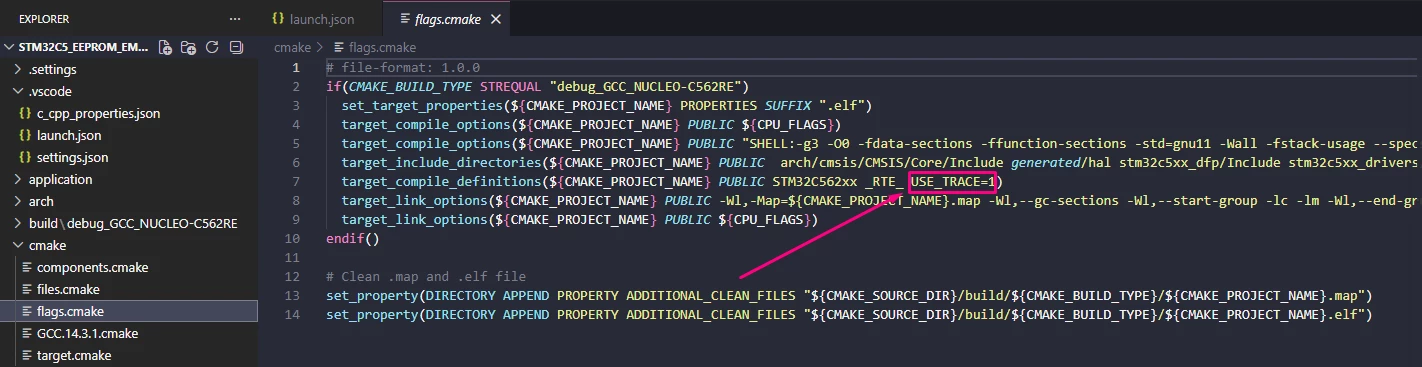Close the flags.cmake tab
This screenshot has height=367, width=1422.
click(496, 19)
